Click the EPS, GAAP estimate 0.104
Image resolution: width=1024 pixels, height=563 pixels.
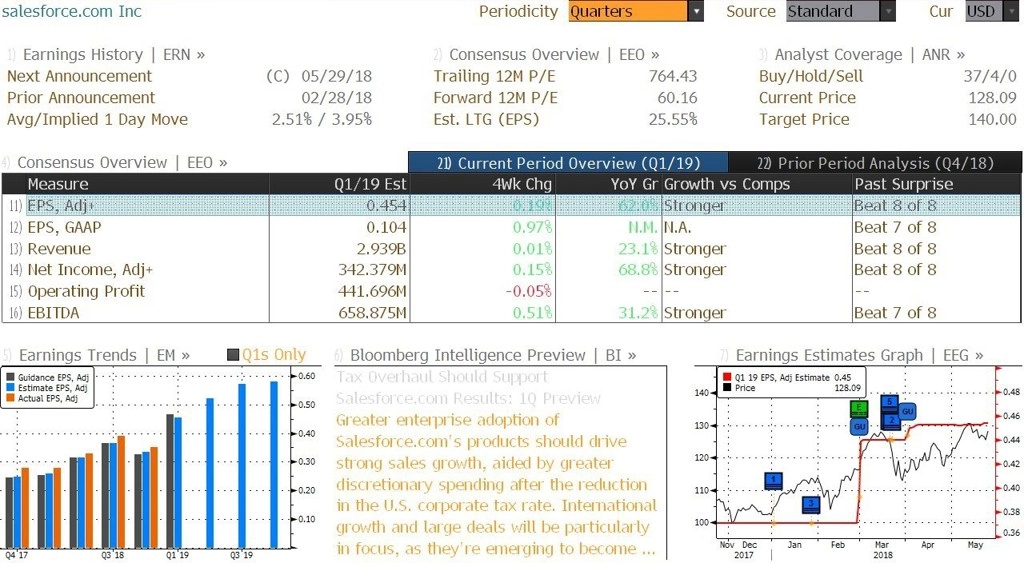(386, 227)
